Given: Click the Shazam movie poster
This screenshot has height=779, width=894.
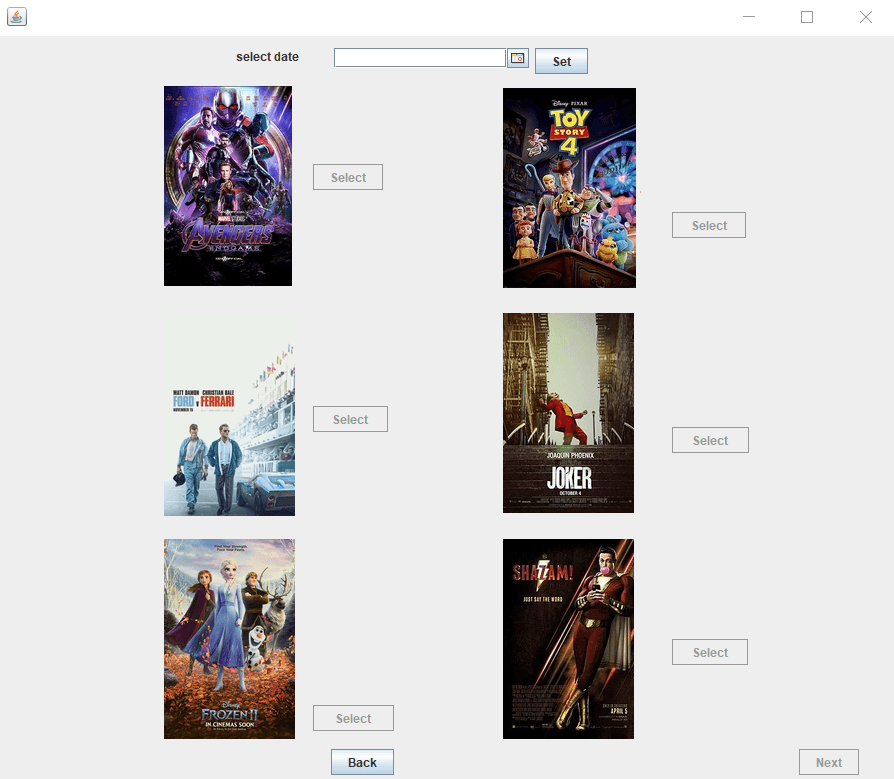Looking at the screenshot, I should 568,639.
